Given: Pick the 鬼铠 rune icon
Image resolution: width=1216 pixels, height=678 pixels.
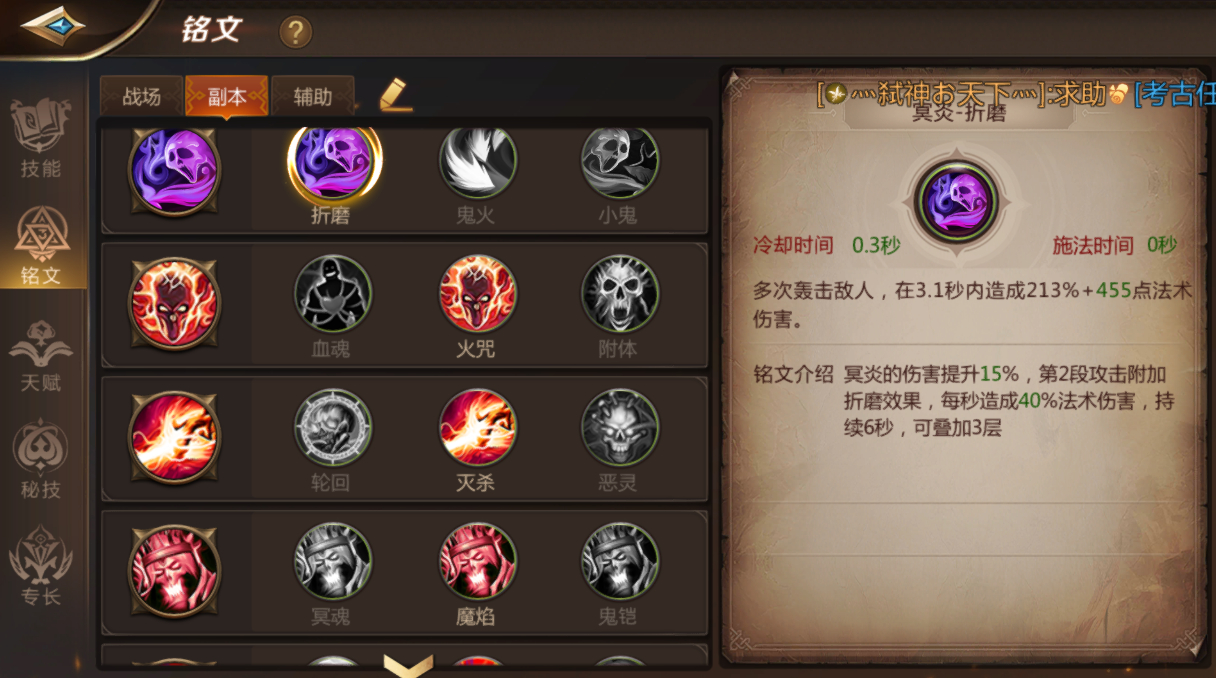Looking at the screenshot, I should click(x=620, y=561).
